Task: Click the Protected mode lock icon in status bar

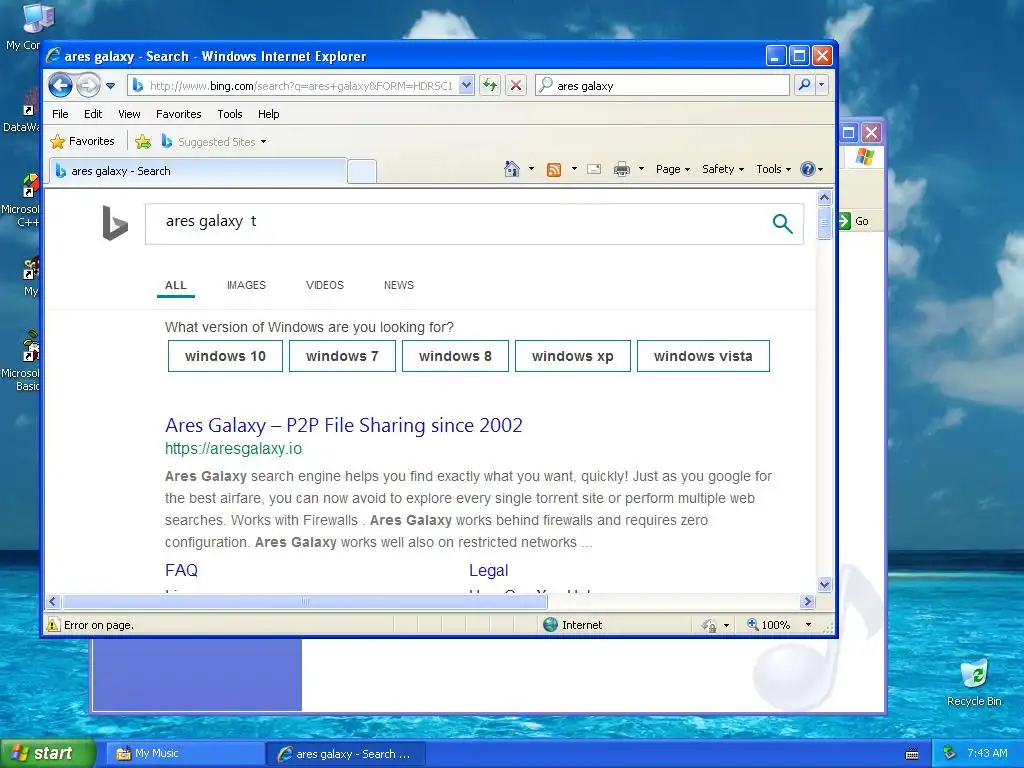Action: [x=709, y=626]
